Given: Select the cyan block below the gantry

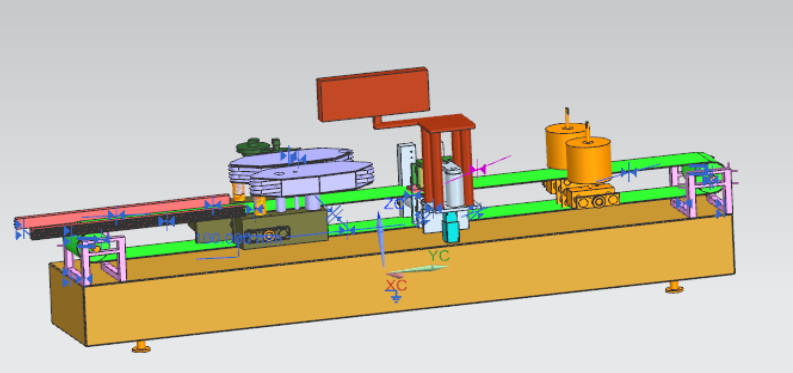Looking at the screenshot, I should (450, 226).
